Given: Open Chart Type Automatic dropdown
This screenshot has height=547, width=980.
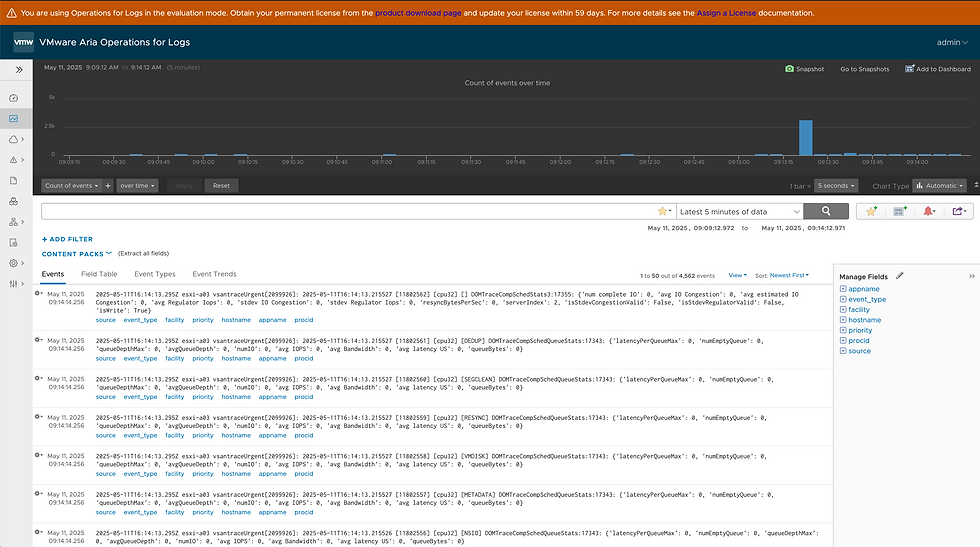Looking at the screenshot, I should coord(940,186).
